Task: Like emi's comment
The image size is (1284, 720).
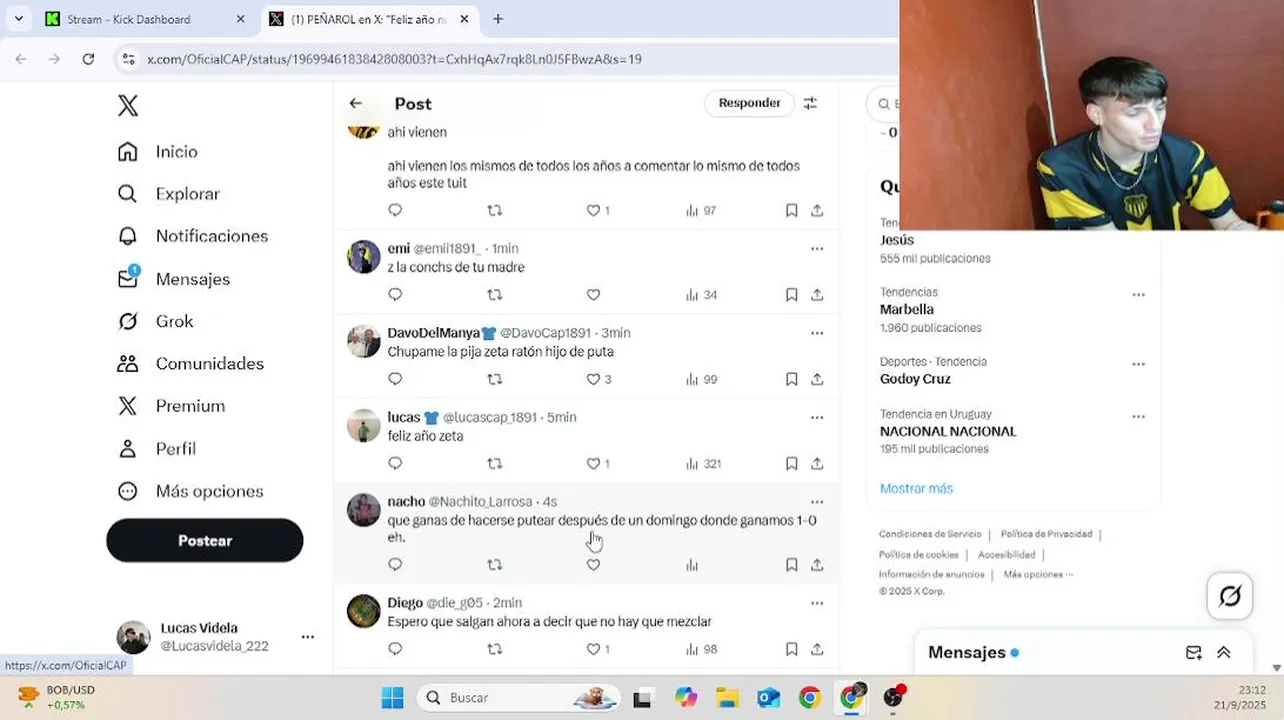Action: click(x=593, y=295)
